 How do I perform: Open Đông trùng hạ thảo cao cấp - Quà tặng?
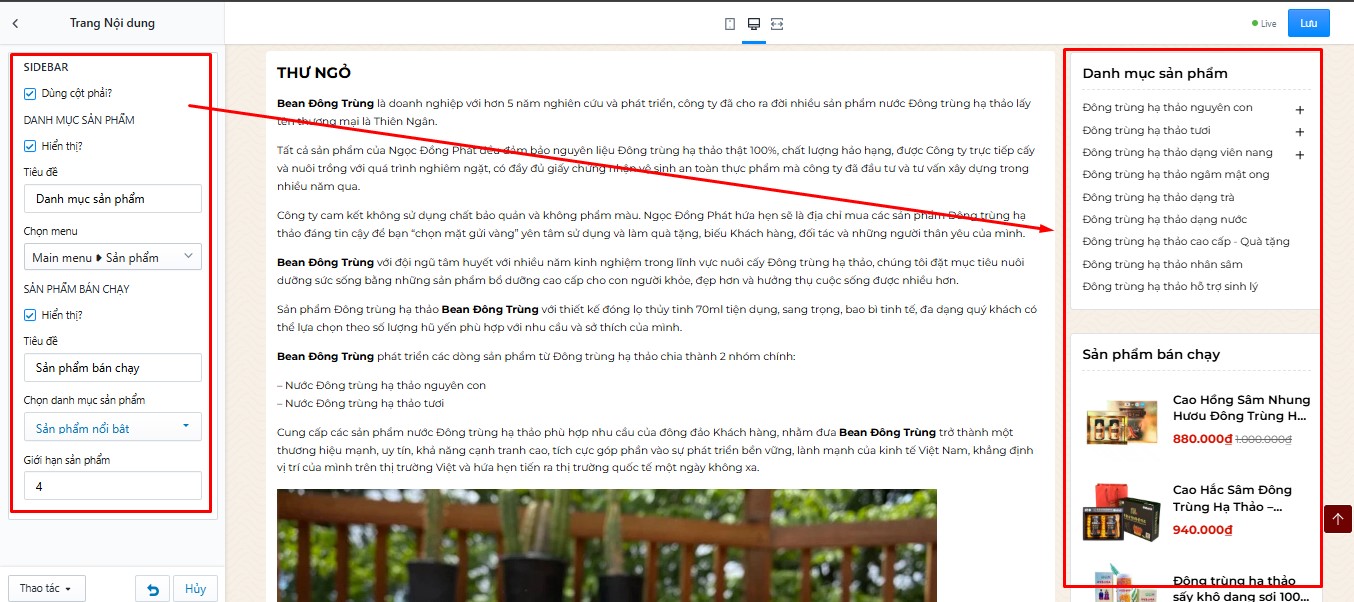pyautogui.click(x=1186, y=241)
